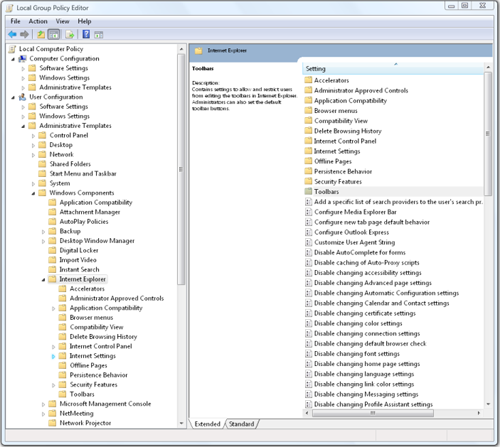Select Delete Browsing History in the tree
This screenshot has height=447, width=500.
coord(103,336)
